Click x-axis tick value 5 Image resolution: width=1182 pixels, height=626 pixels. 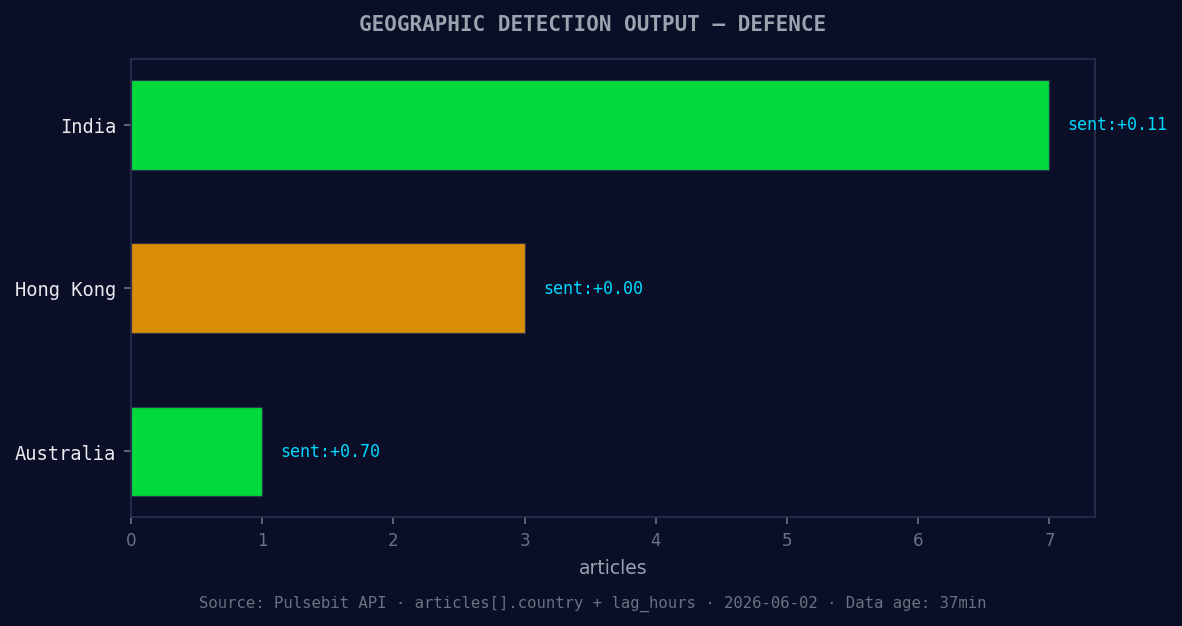tap(787, 540)
